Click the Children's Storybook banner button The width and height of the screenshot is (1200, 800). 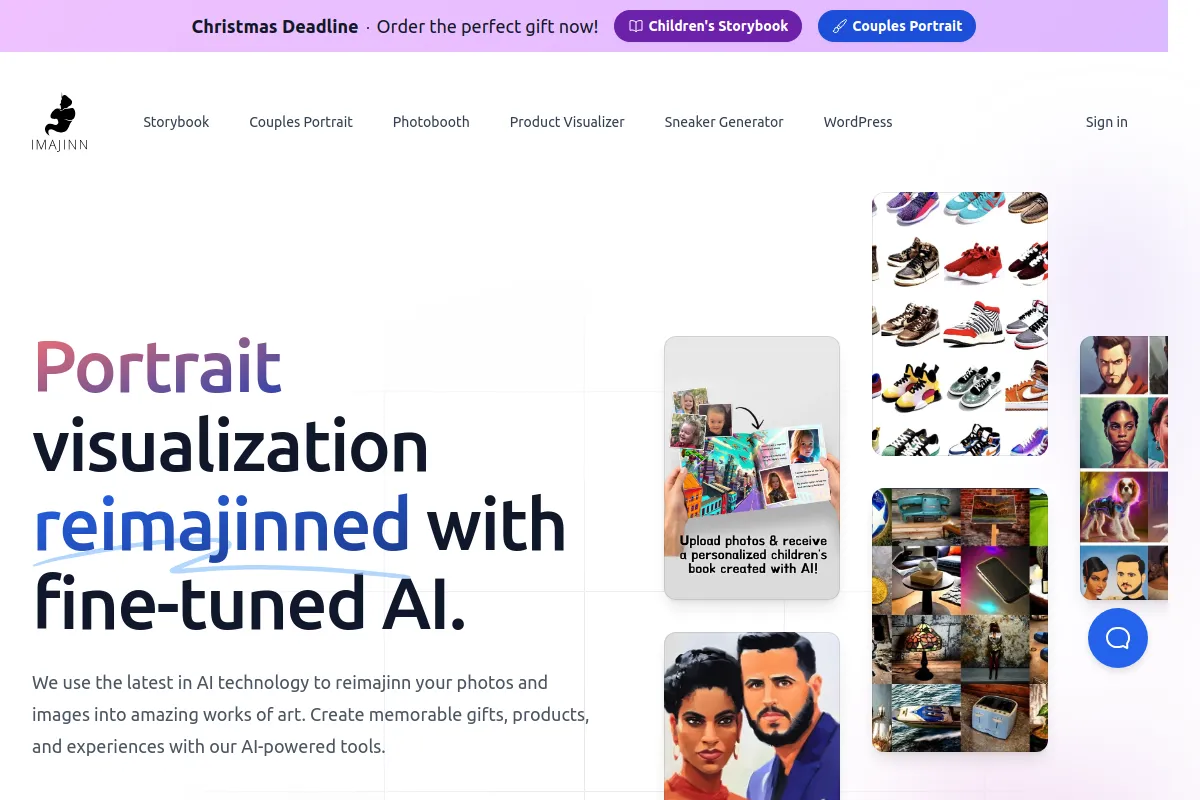coord(708,26)
